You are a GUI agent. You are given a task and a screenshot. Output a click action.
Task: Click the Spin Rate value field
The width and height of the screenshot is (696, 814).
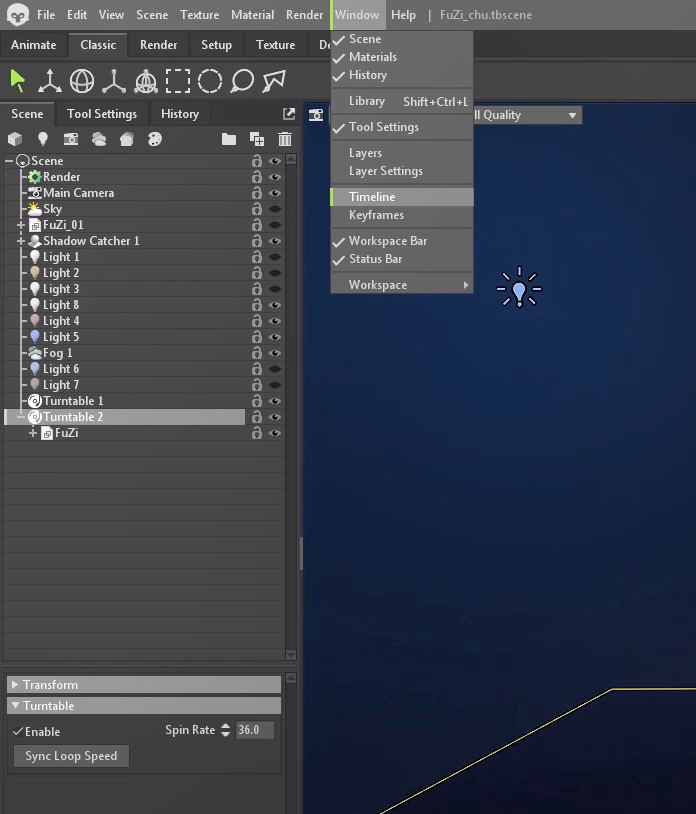[254, 730]
